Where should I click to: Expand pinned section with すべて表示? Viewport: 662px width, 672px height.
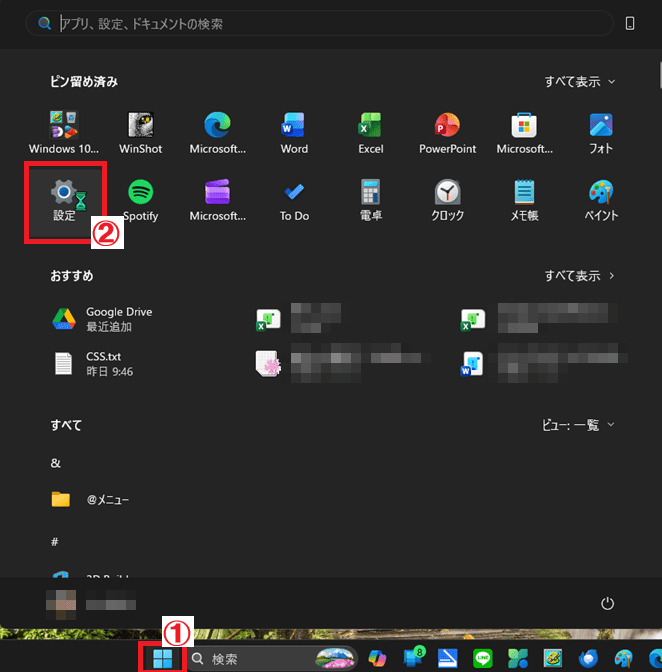point(580,81)
